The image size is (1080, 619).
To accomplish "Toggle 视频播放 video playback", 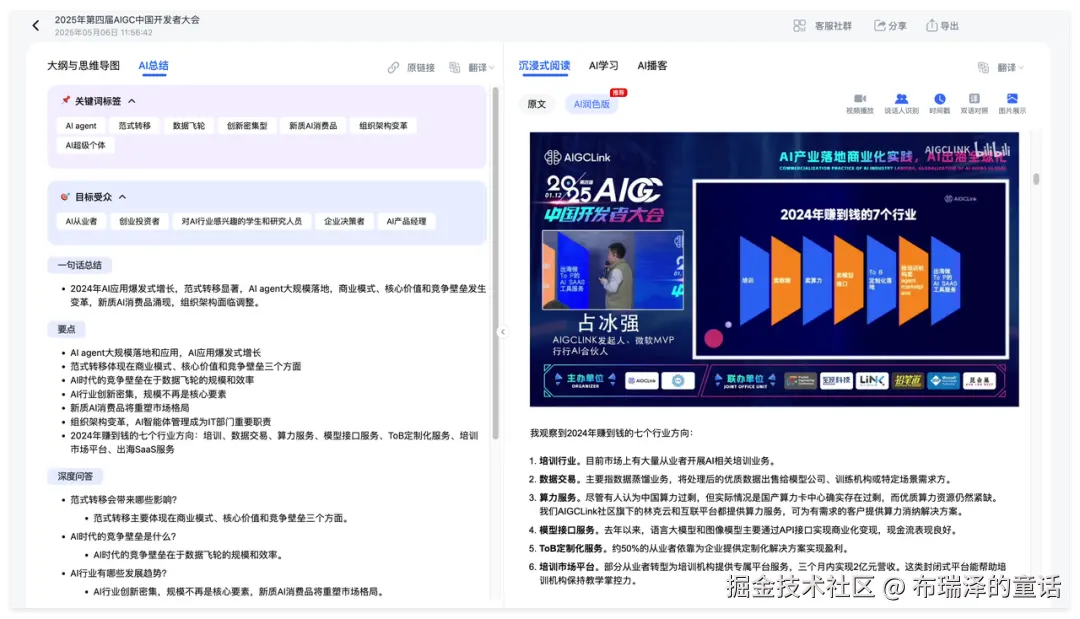I will pyautogui.click(x=860, y=103).
